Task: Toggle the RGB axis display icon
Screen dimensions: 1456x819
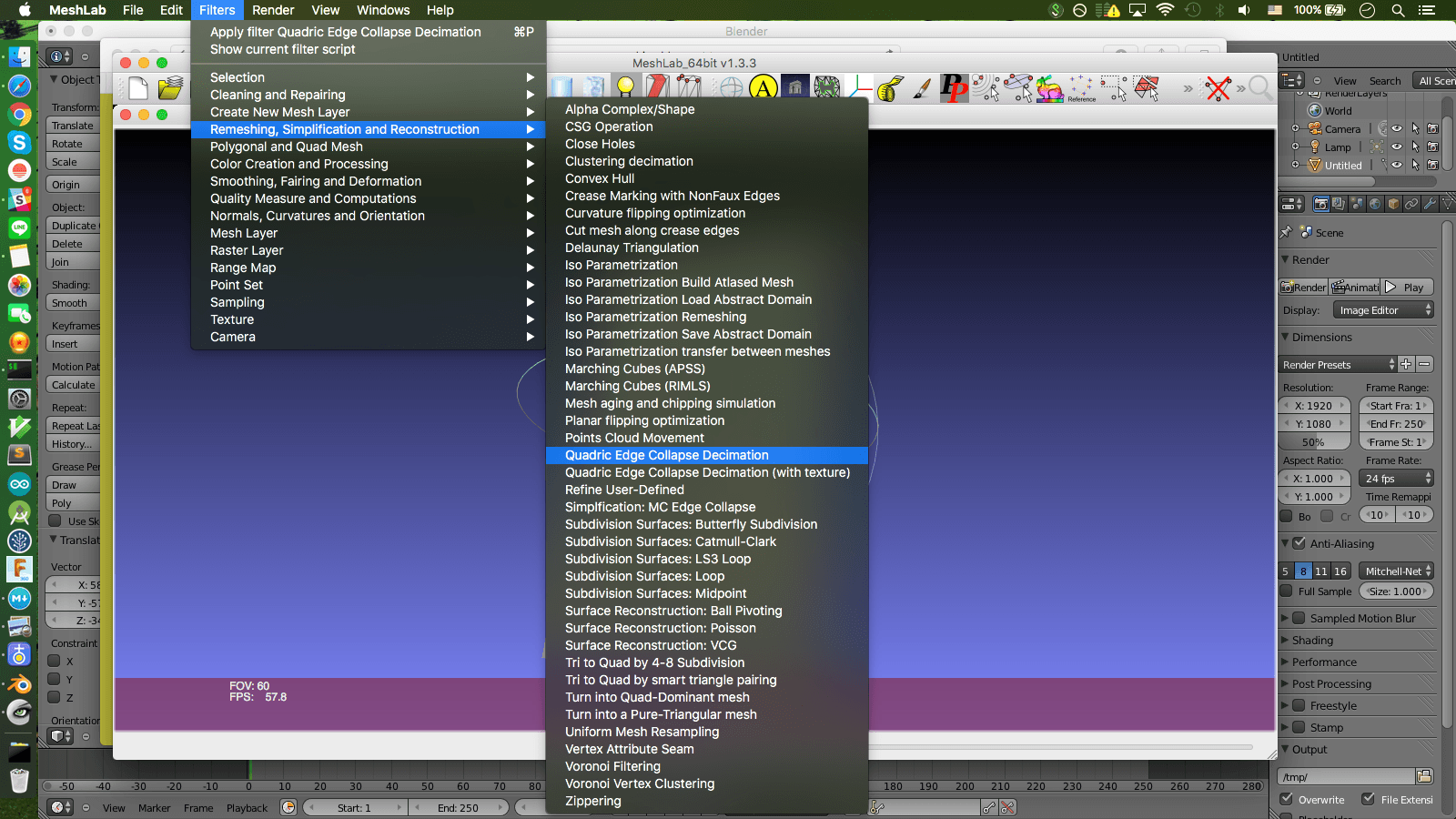Action: [858, 87]
